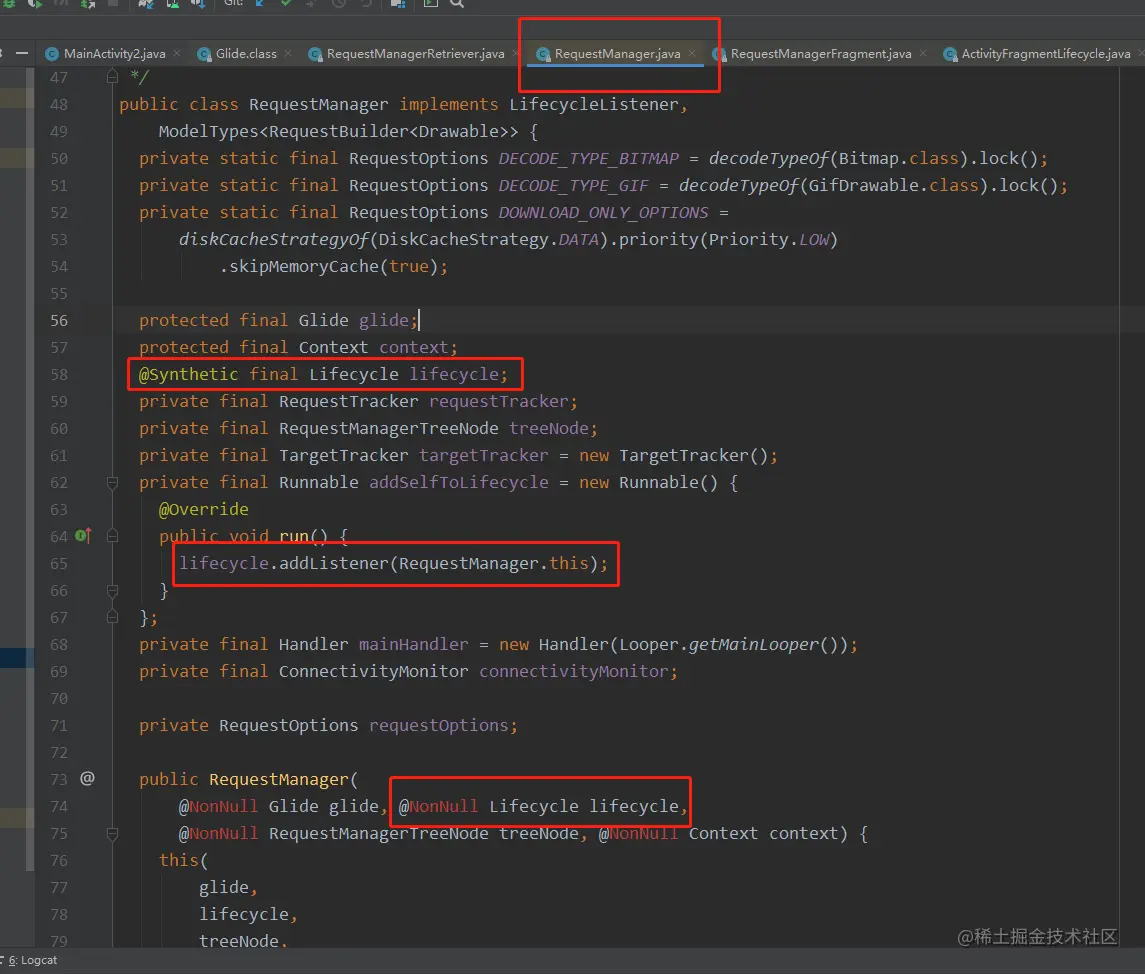Click the @ gutter icon on line 73
Image resolution: width=1145 pixels, height=974 pixels.
[x=88, y=778]
